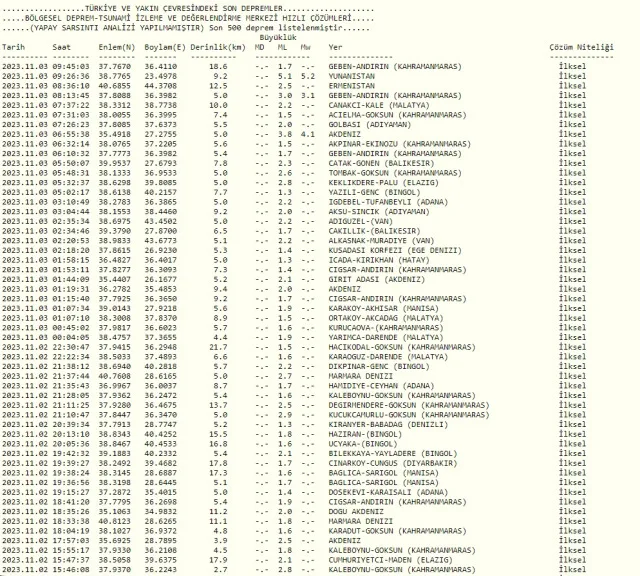640x576 pixels.
Task: Select the YUNANISTAN location entry
Action: (x=351, y=76)
